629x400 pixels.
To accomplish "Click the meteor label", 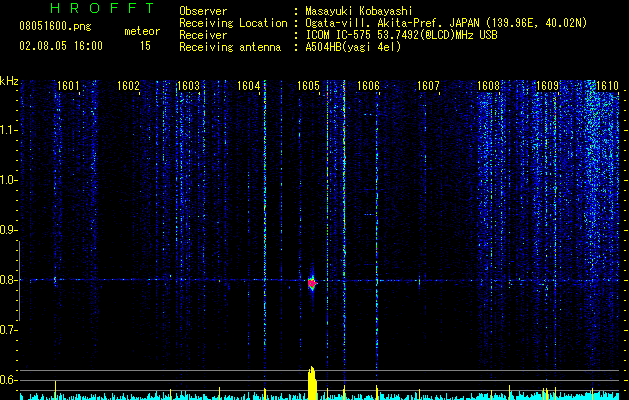I will coord(142,31).
